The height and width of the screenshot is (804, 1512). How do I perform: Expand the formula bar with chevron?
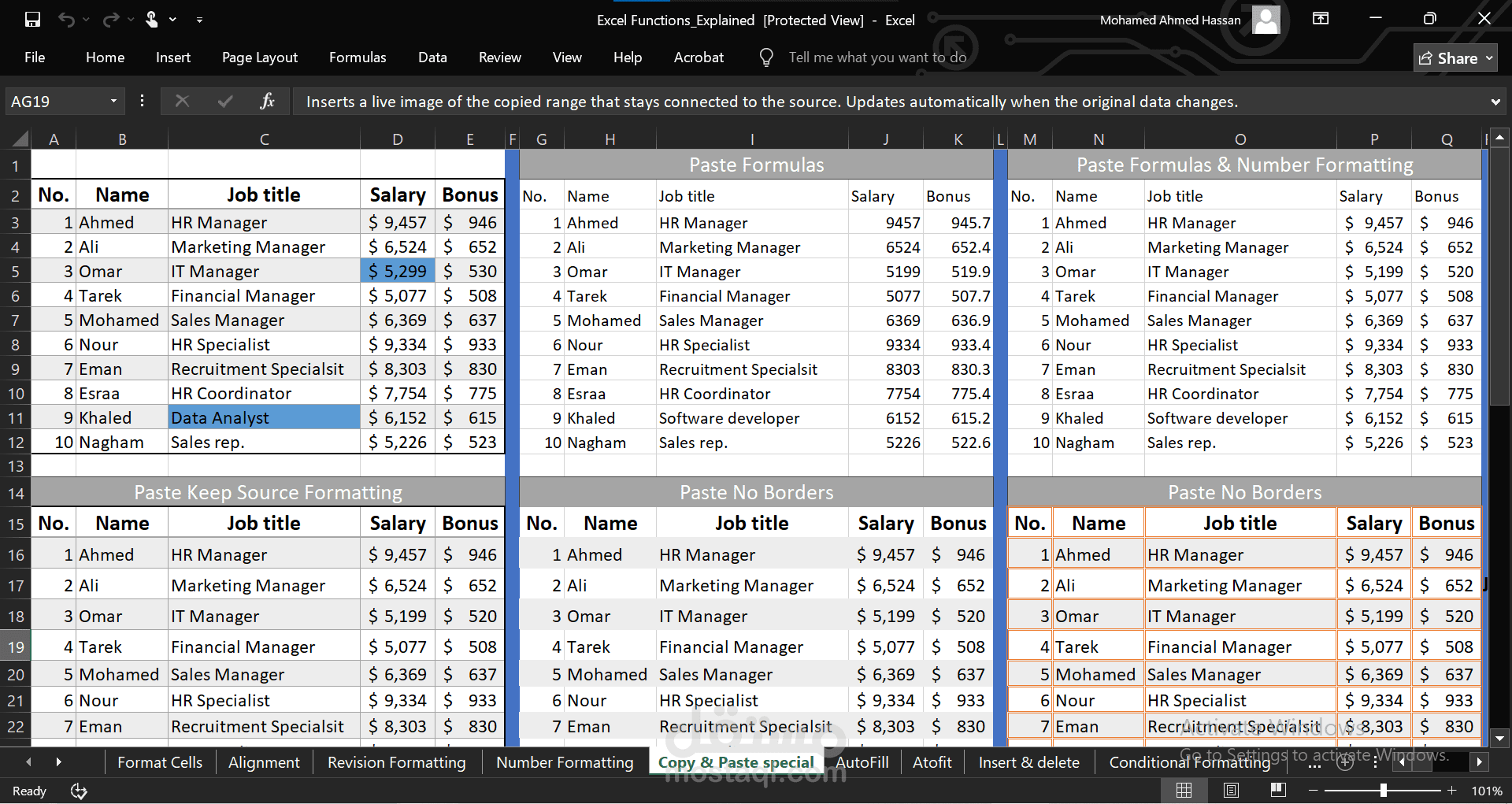[x=1495, y=102]
